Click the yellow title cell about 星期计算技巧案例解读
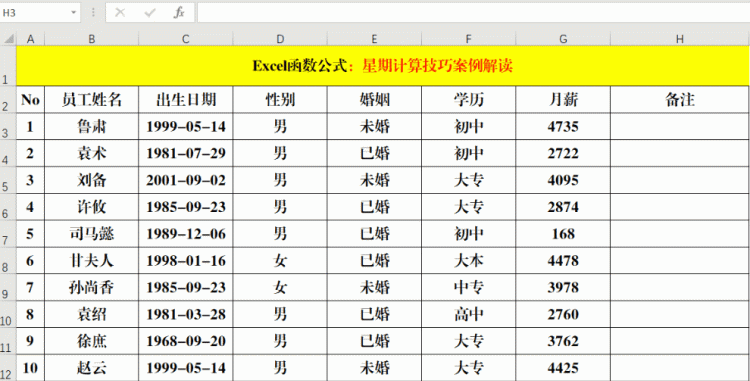Image resolution: width=750 pixels, height=381 pixels. 383,66
